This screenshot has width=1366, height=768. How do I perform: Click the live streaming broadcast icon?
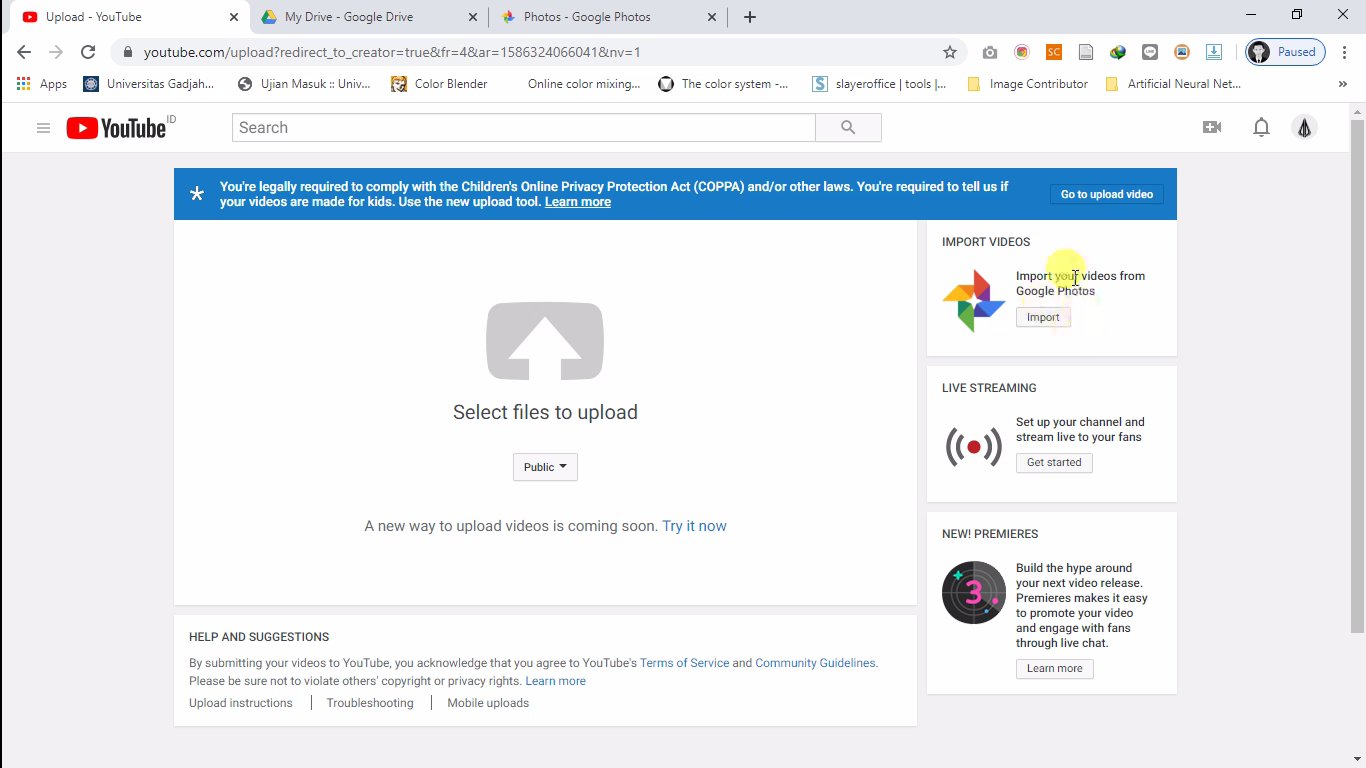(x=973, y=446)
